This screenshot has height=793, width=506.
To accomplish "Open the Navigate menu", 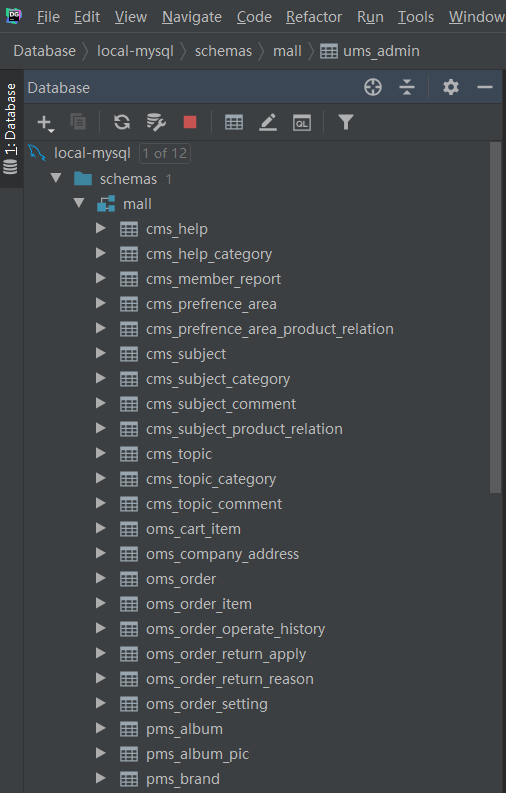I will (x=192, y=17).
